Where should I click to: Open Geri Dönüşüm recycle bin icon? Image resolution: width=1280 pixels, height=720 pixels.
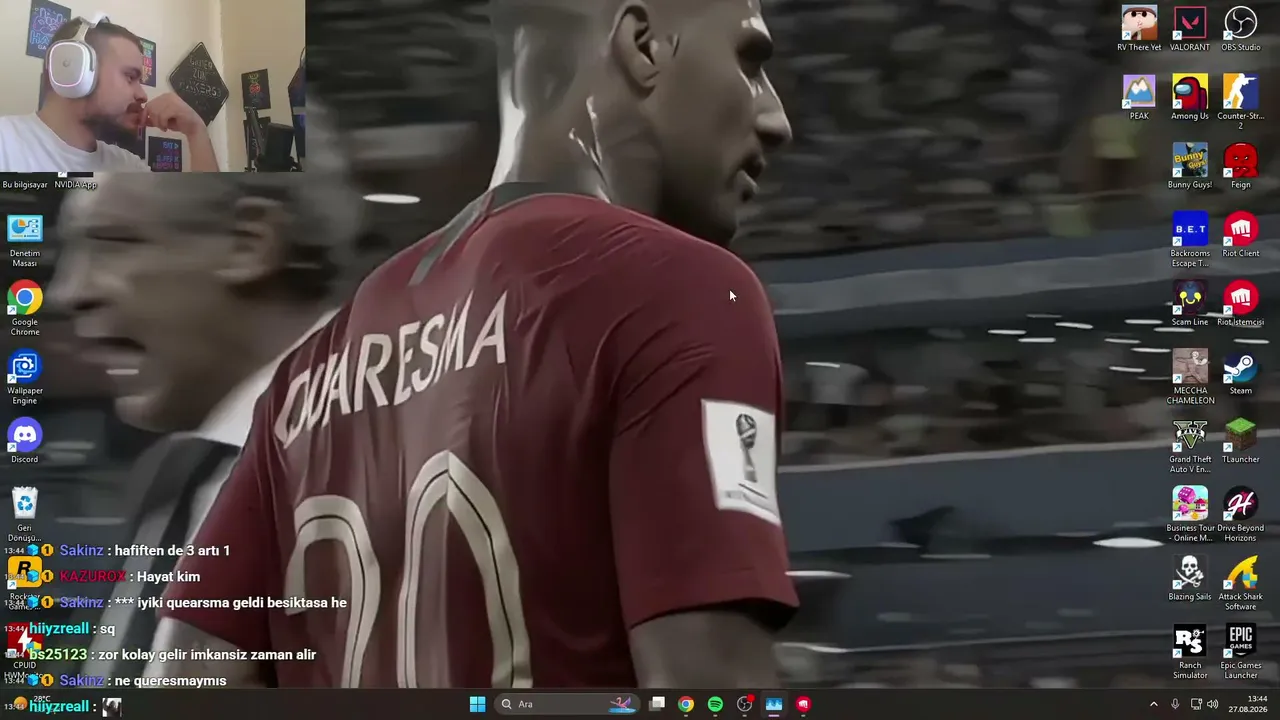click(x=25, y=515)
